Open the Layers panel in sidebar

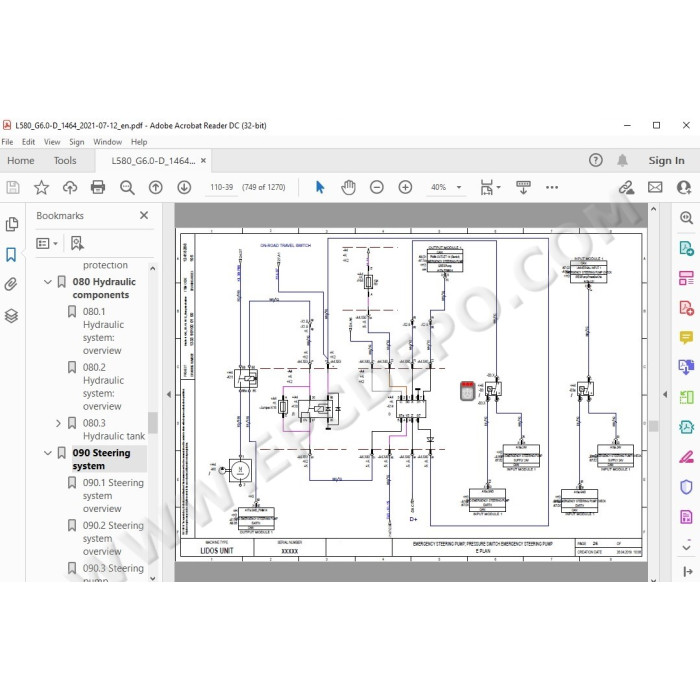click(11, 316)
